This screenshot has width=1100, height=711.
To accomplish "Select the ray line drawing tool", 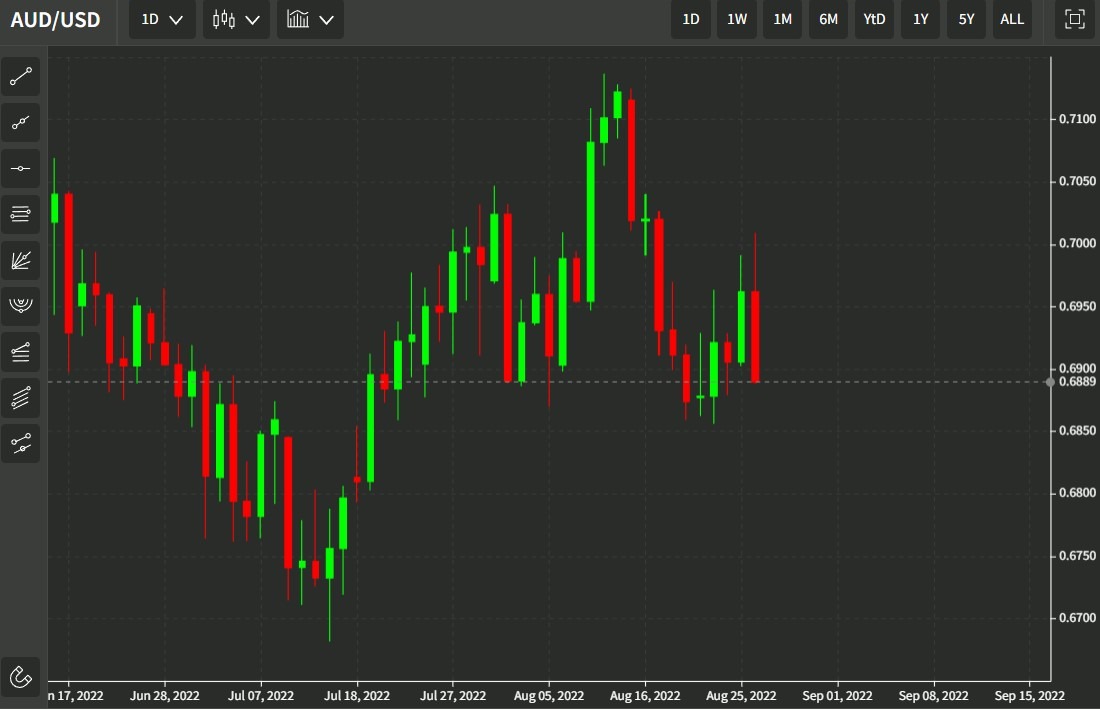I will click(x=20, y=123).
